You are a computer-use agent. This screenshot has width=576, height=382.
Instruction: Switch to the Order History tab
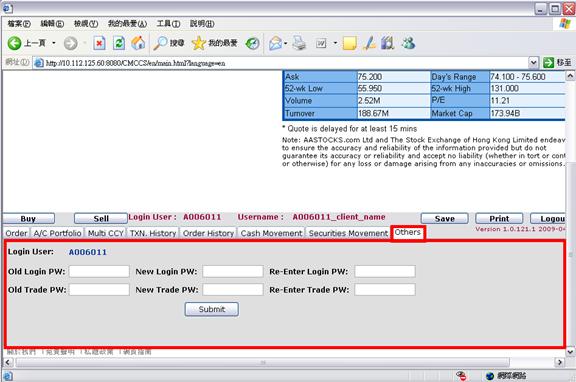208,233
